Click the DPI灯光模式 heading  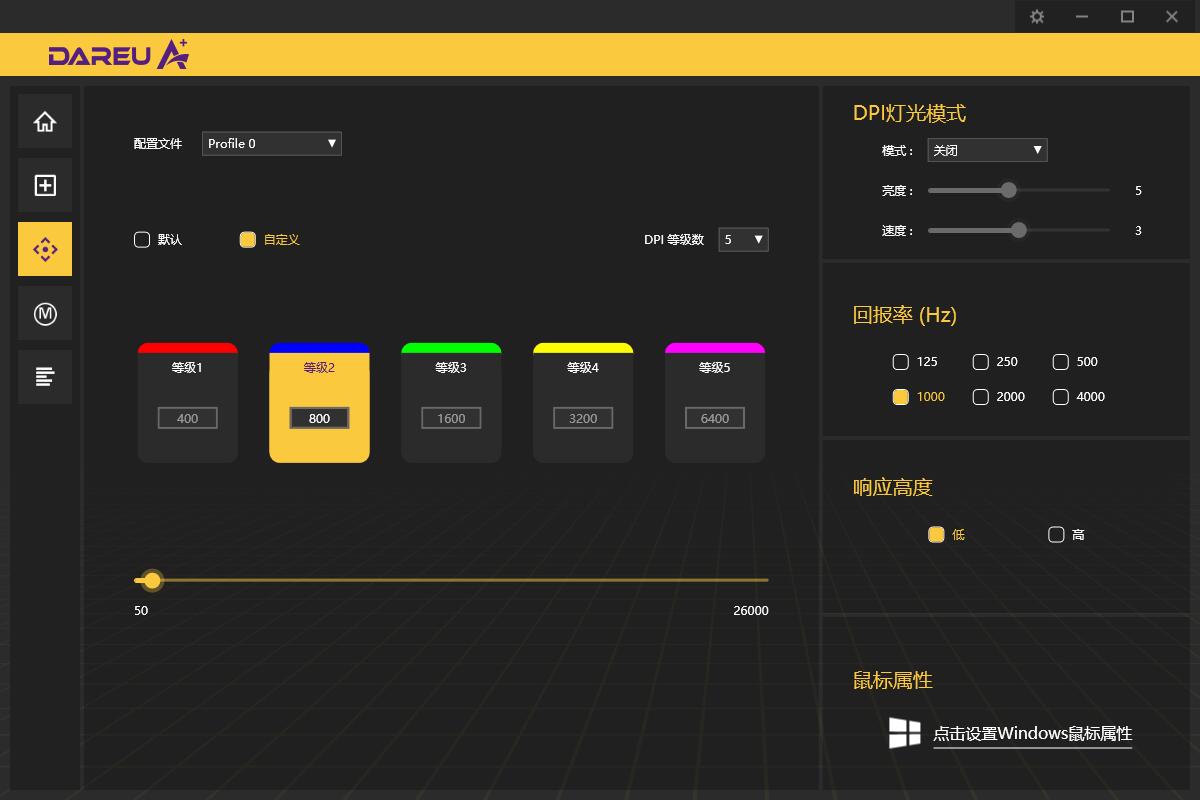click(x=909, y=113)
